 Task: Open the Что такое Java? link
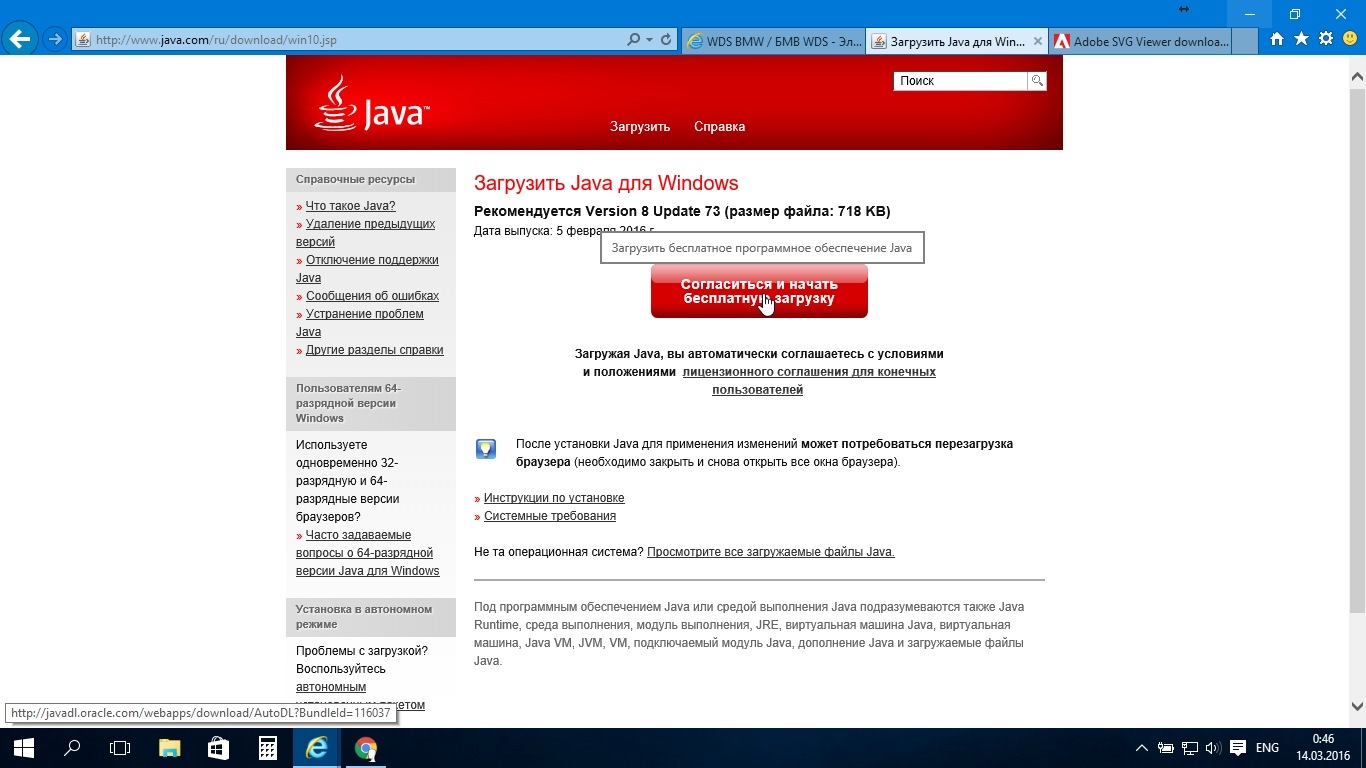[350, 206]
